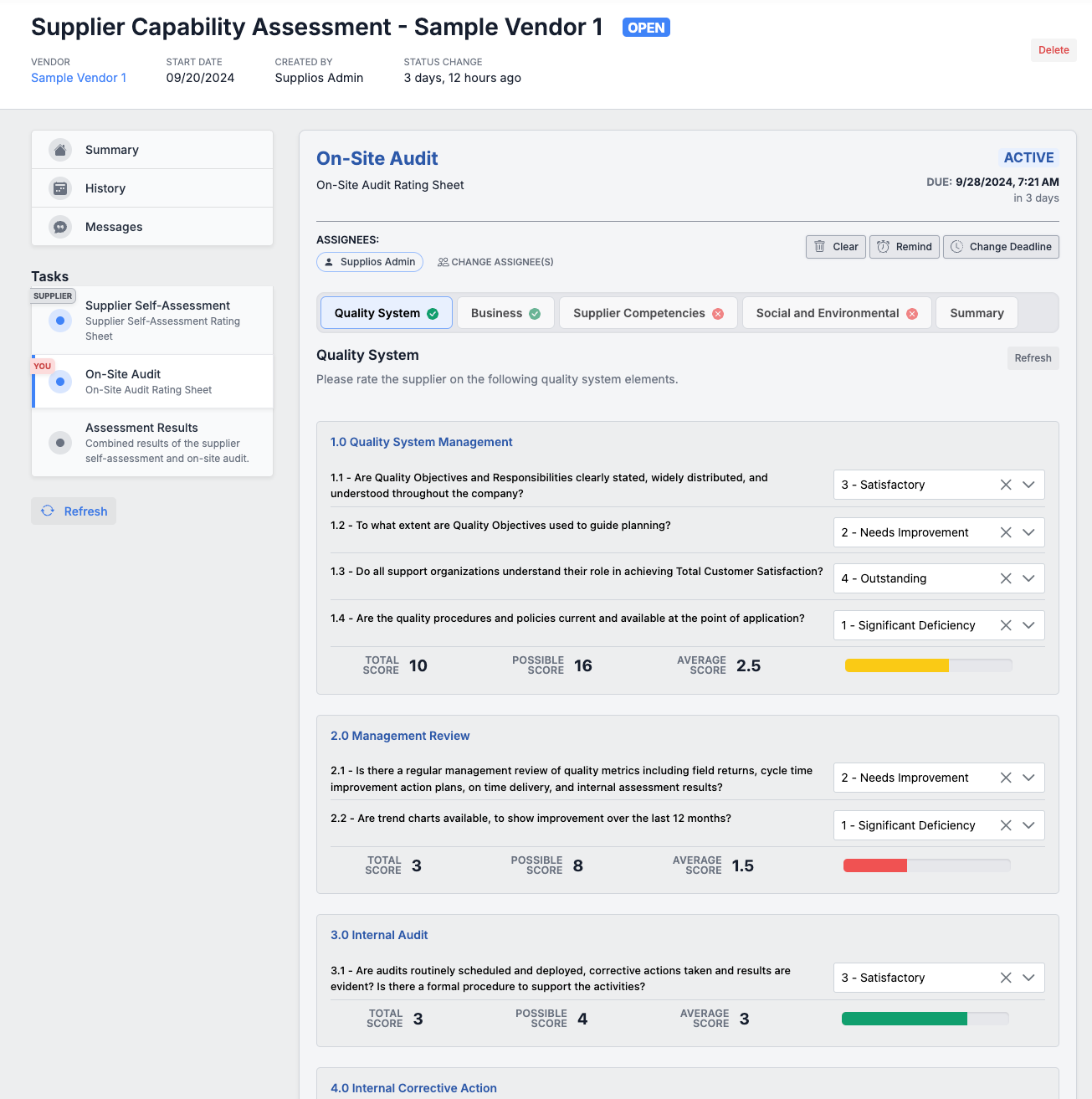
Task: Clear the rating for question 1.4
Action: 1006,625
